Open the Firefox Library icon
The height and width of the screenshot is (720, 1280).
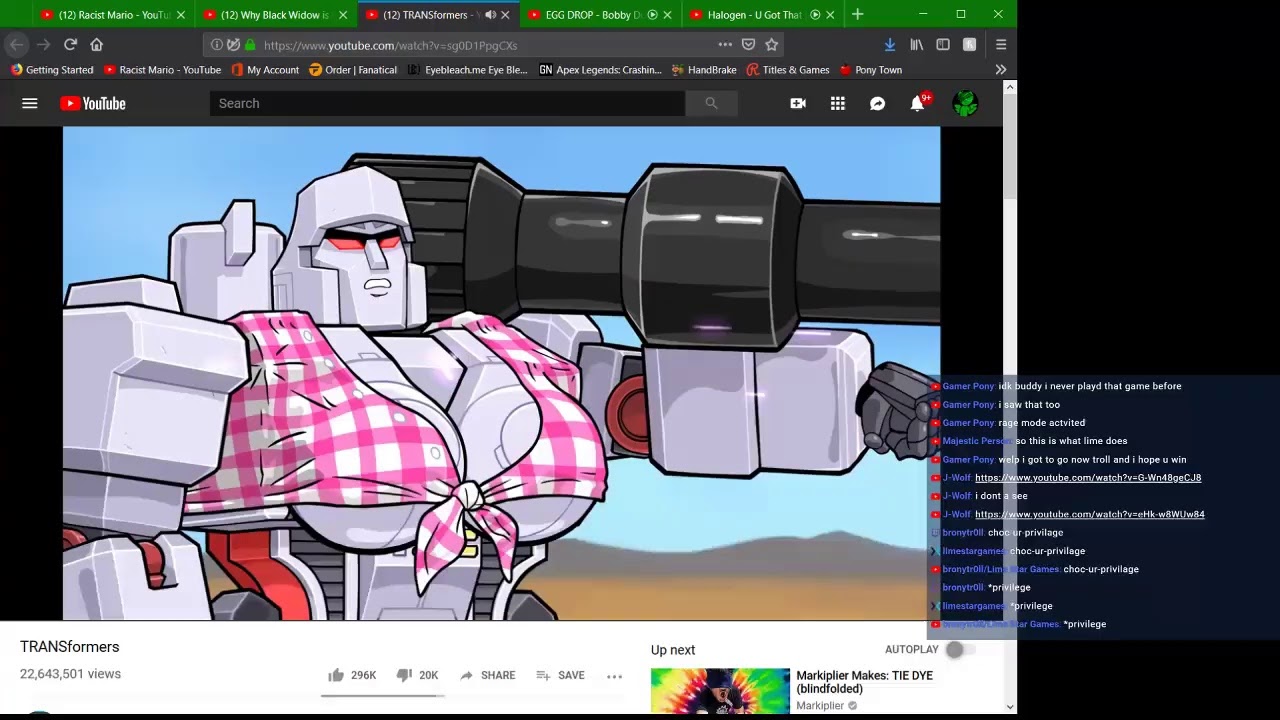click(916, 44)
